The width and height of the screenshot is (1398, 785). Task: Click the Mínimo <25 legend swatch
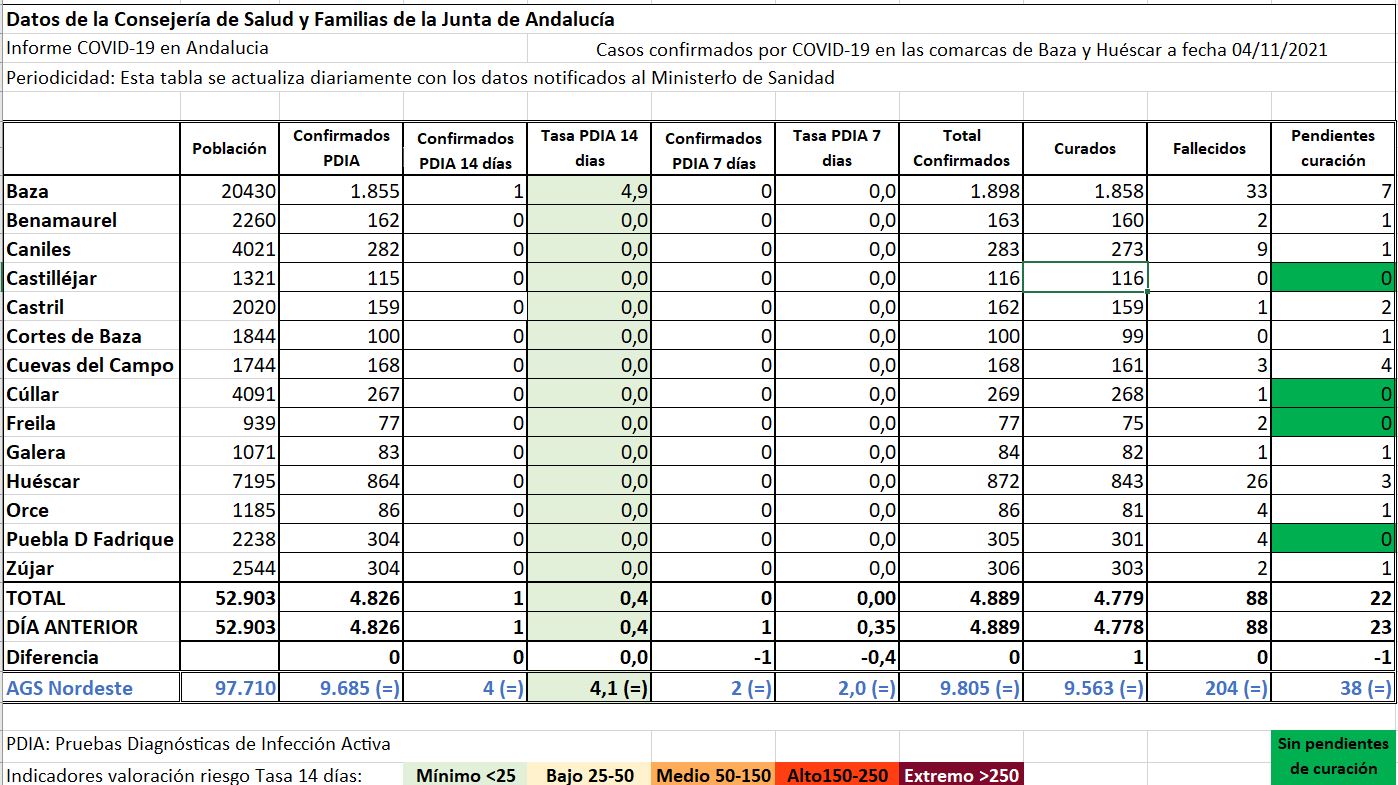coord(465,775)
